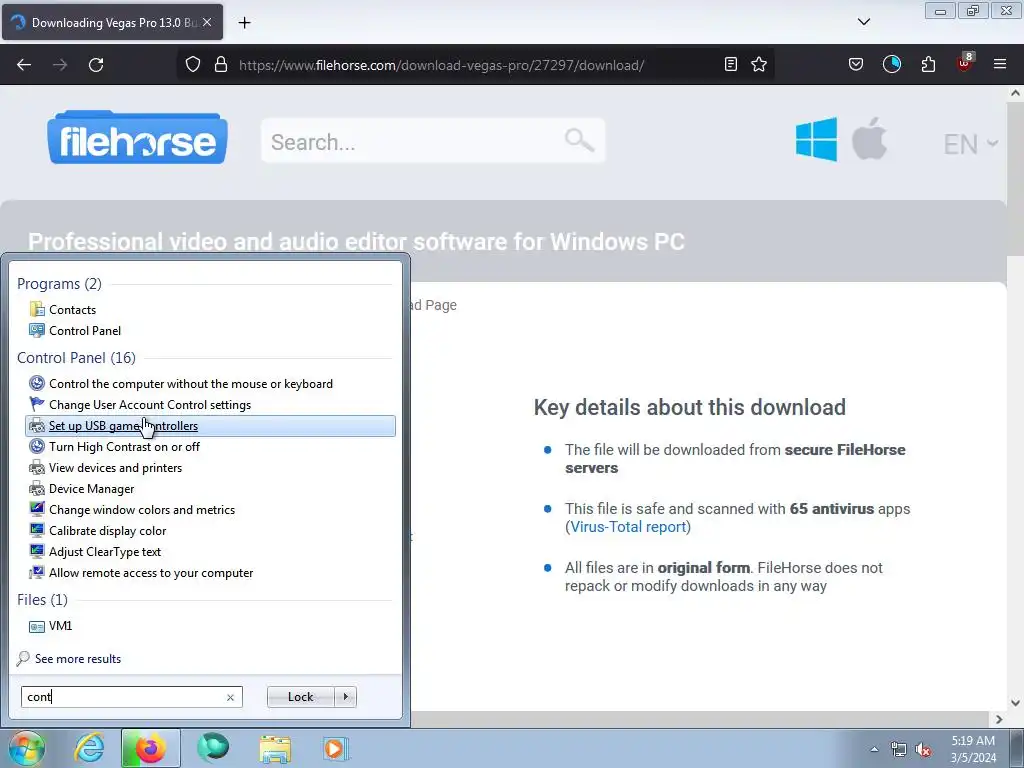
Task: Click the magnifier icon in FileHorse search
Action: (x=579, y=140)
